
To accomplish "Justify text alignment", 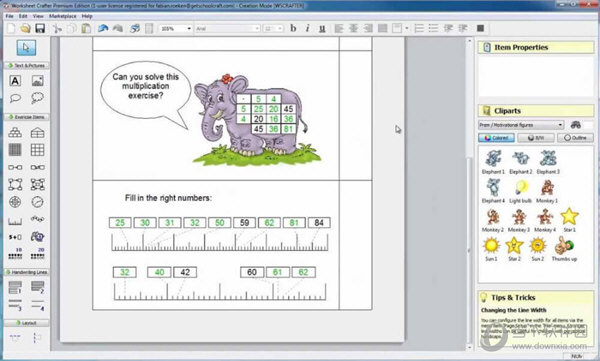I will (x=382, y=28).
